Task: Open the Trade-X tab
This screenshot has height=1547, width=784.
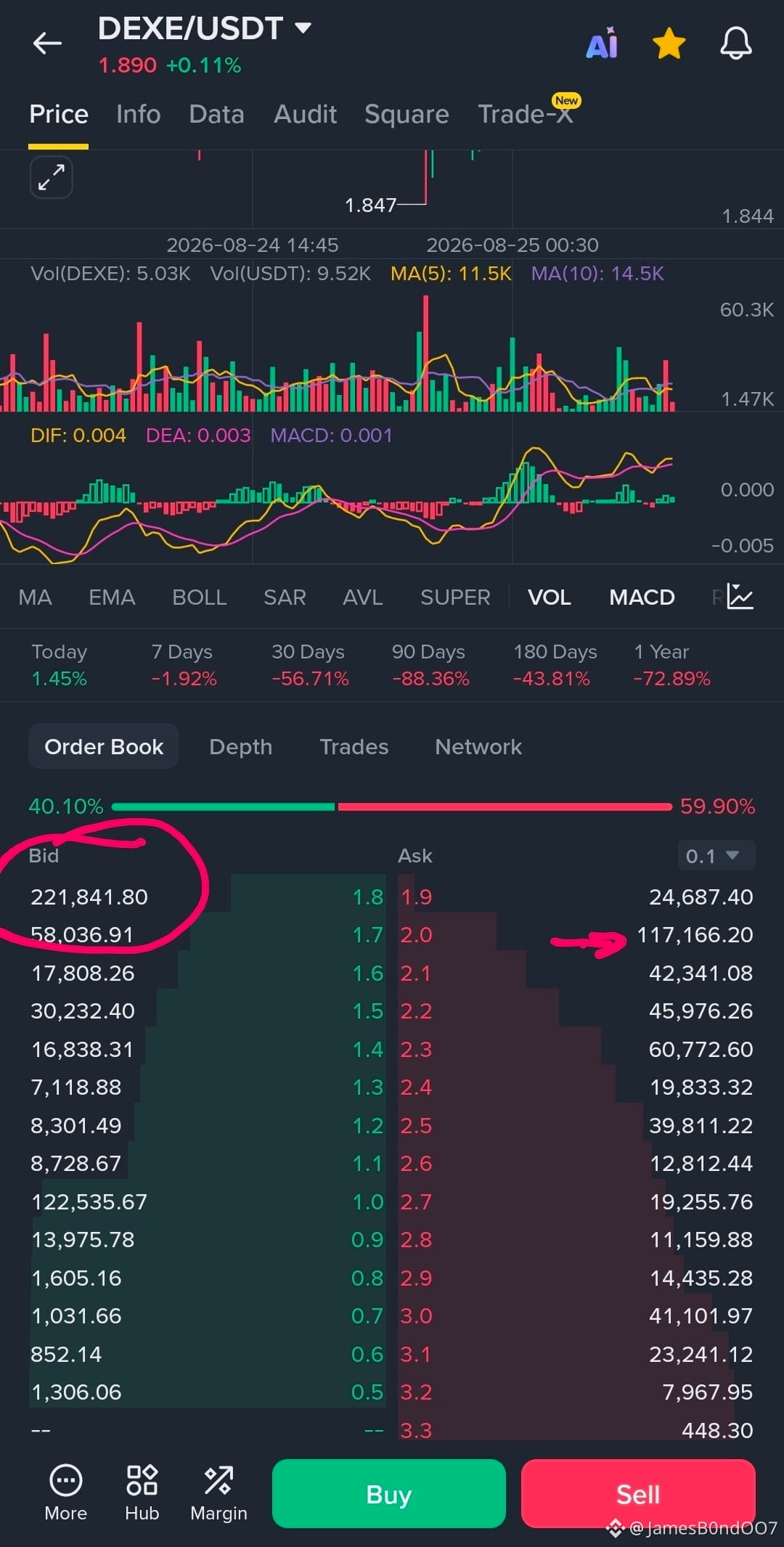Action: click(x=526, y=115)
